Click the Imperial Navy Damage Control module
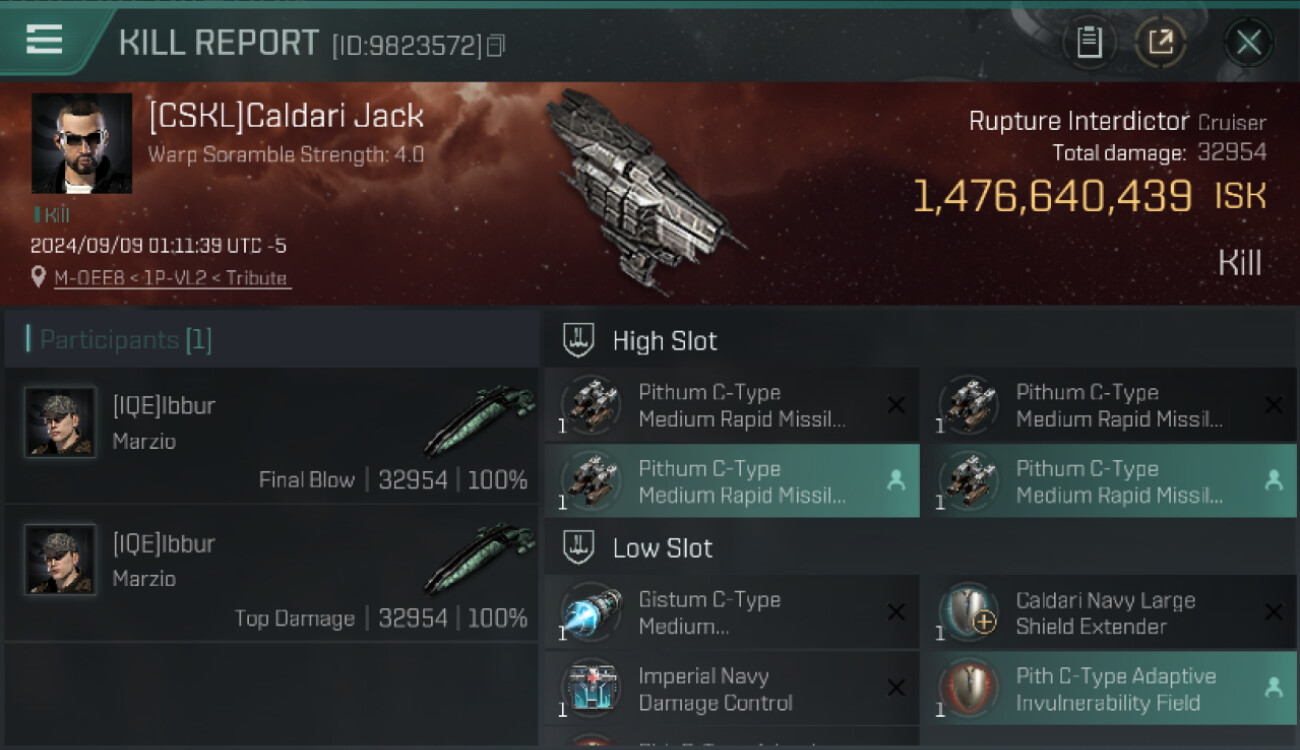 tap(731, 689)
